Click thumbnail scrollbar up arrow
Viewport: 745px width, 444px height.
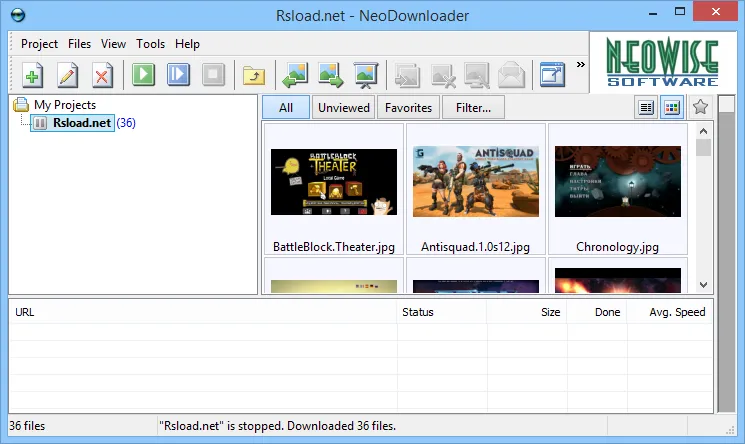tap(704, 131)
